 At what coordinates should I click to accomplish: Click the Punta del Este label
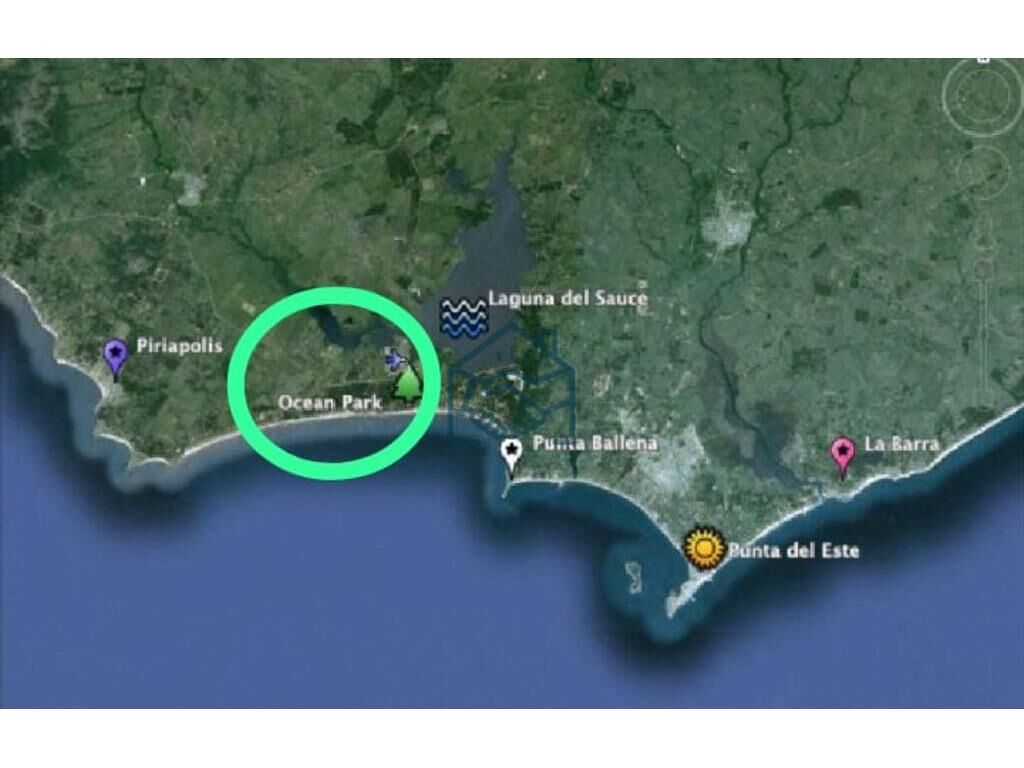click(x=793, y=551)
